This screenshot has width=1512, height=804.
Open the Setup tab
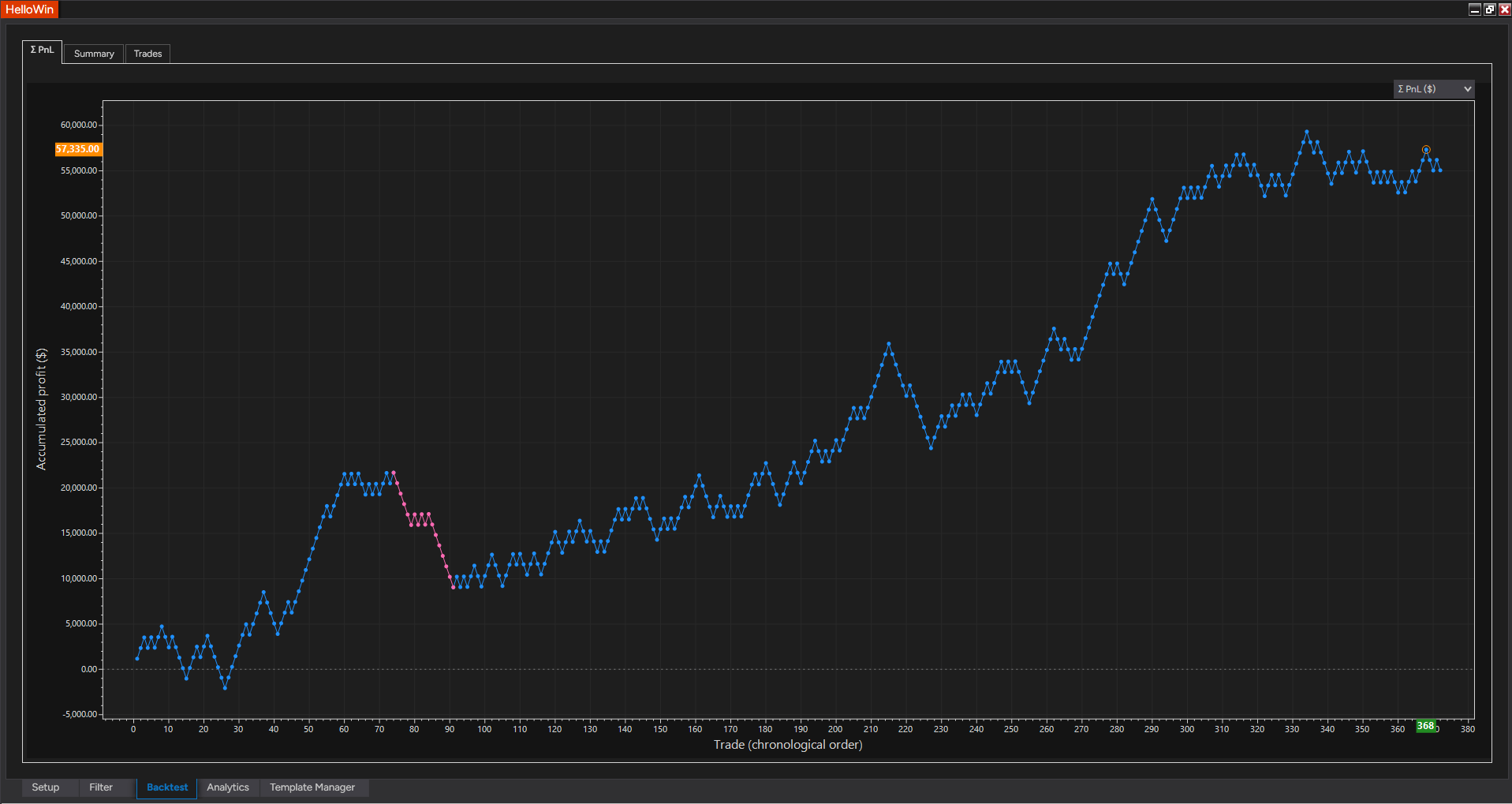click(46, 787)
